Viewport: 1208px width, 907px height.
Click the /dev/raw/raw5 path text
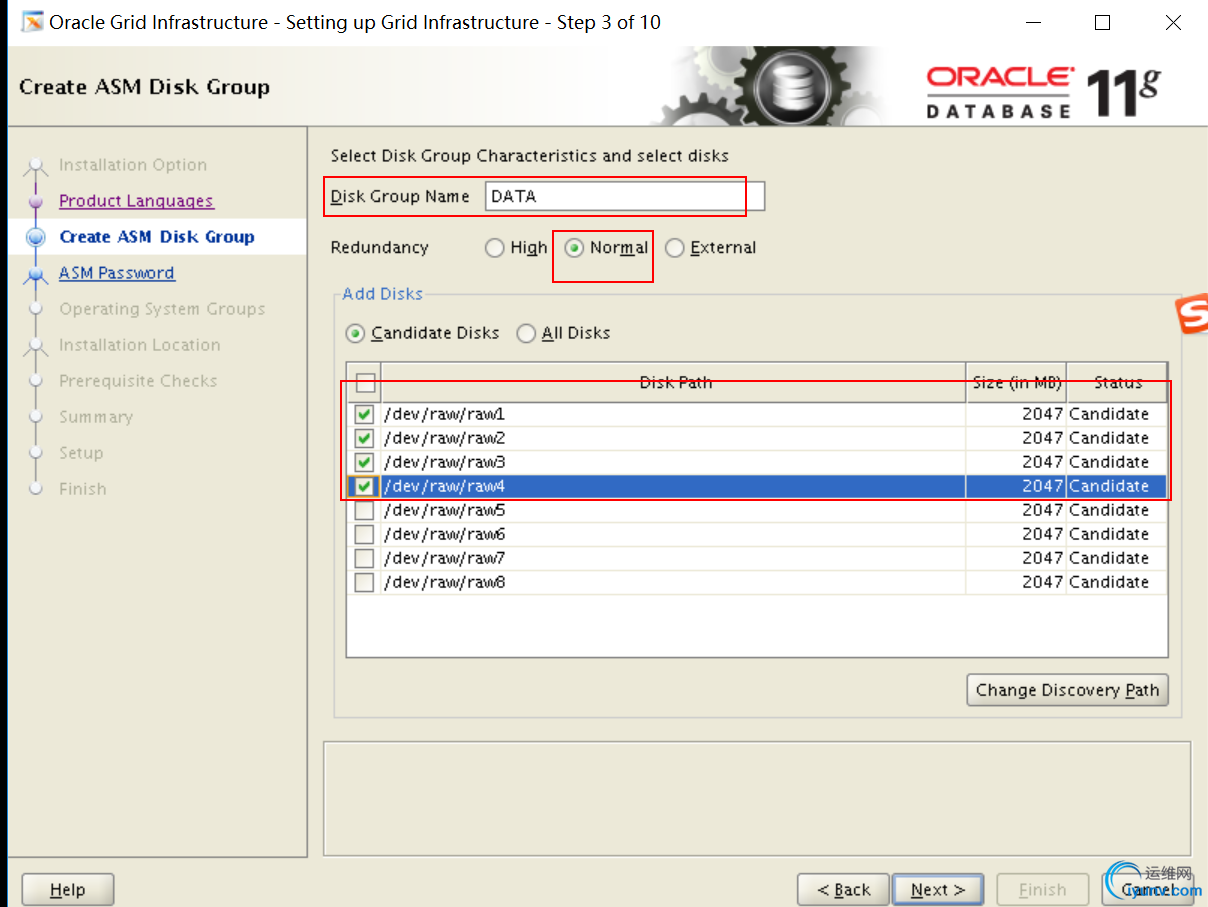tap(444, 510)
